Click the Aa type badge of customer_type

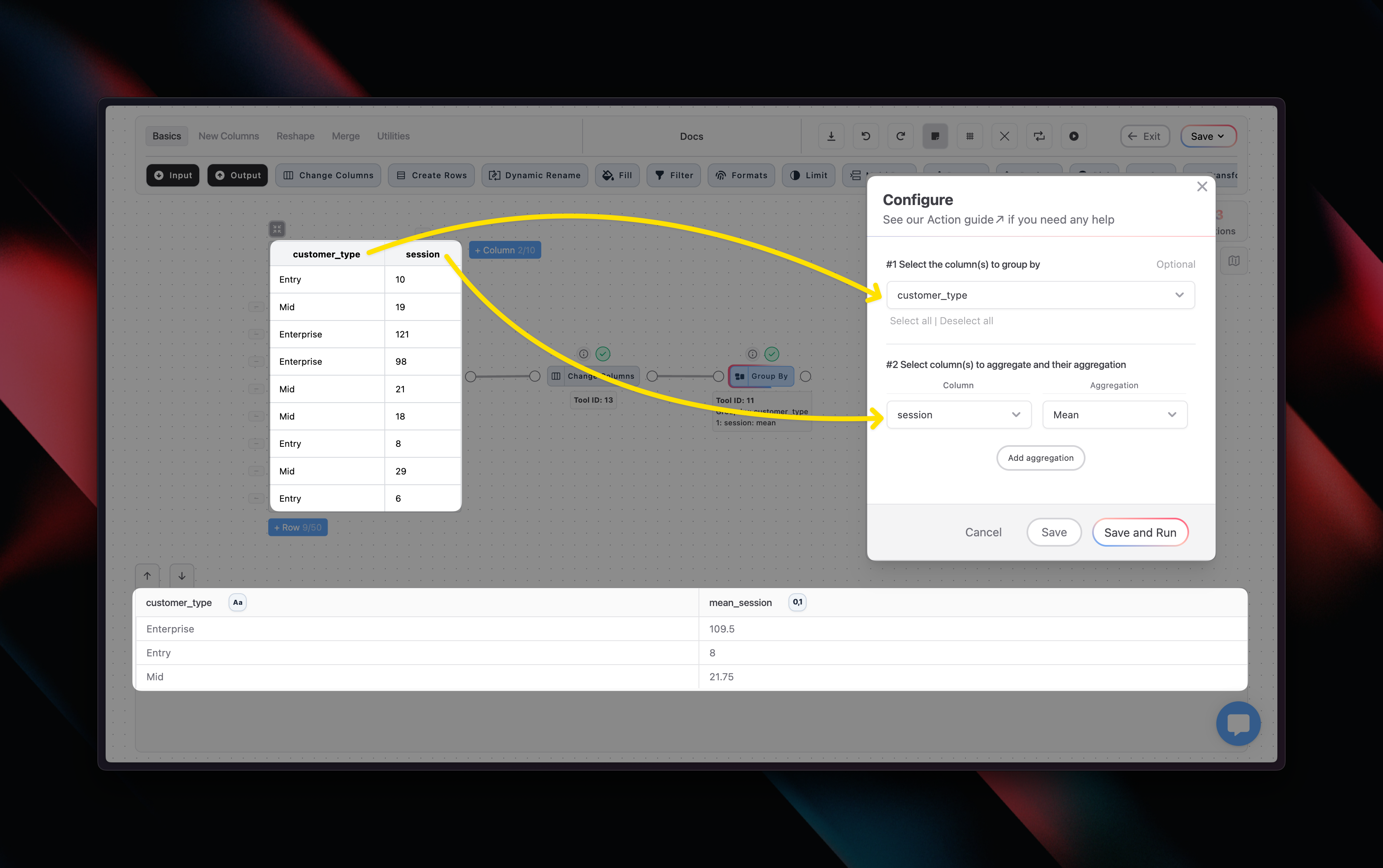click(x=237, y=602)
